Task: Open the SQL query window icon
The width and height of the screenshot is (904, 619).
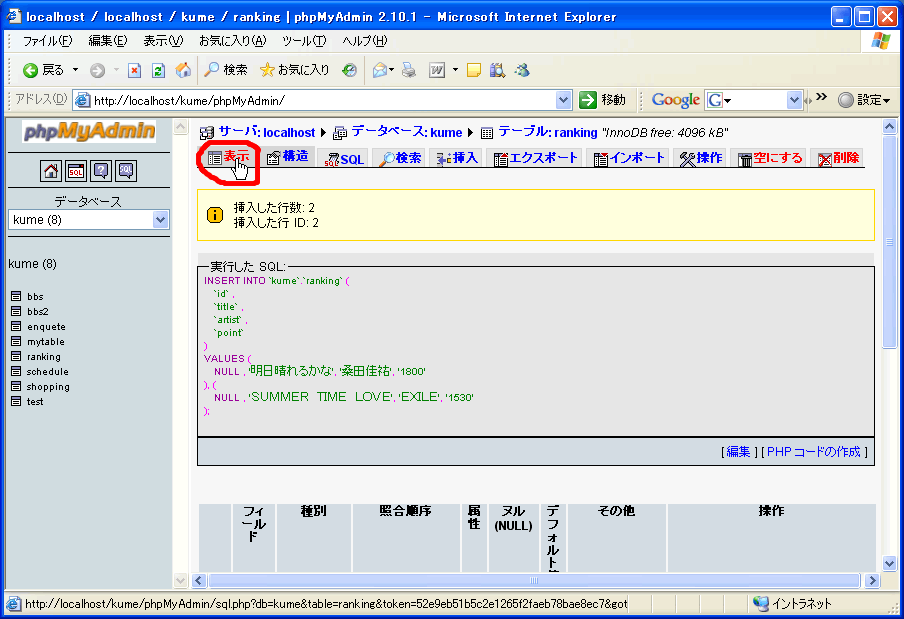Action: (76, 171)
